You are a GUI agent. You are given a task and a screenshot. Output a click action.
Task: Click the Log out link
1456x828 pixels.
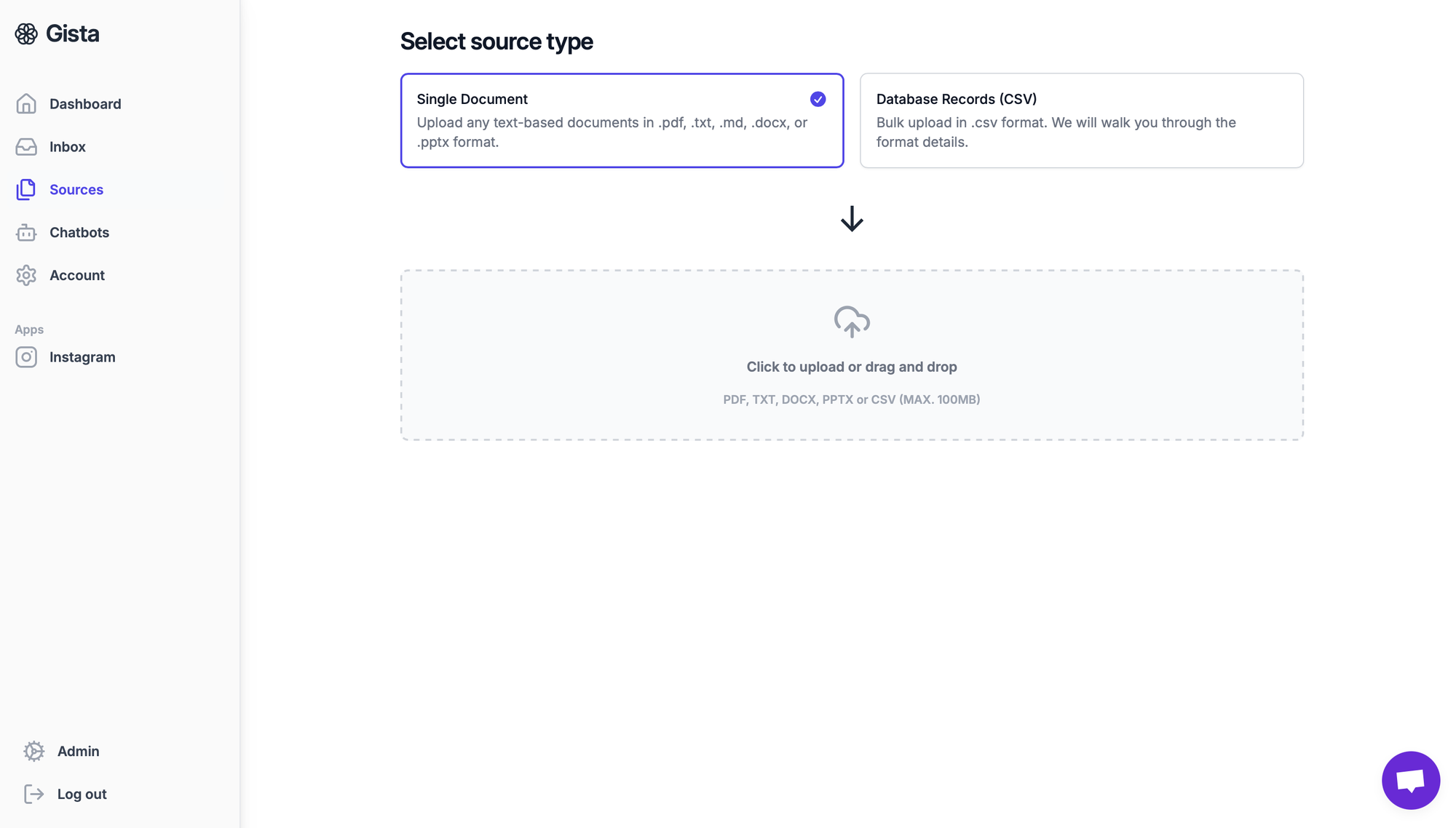point(82,795)
